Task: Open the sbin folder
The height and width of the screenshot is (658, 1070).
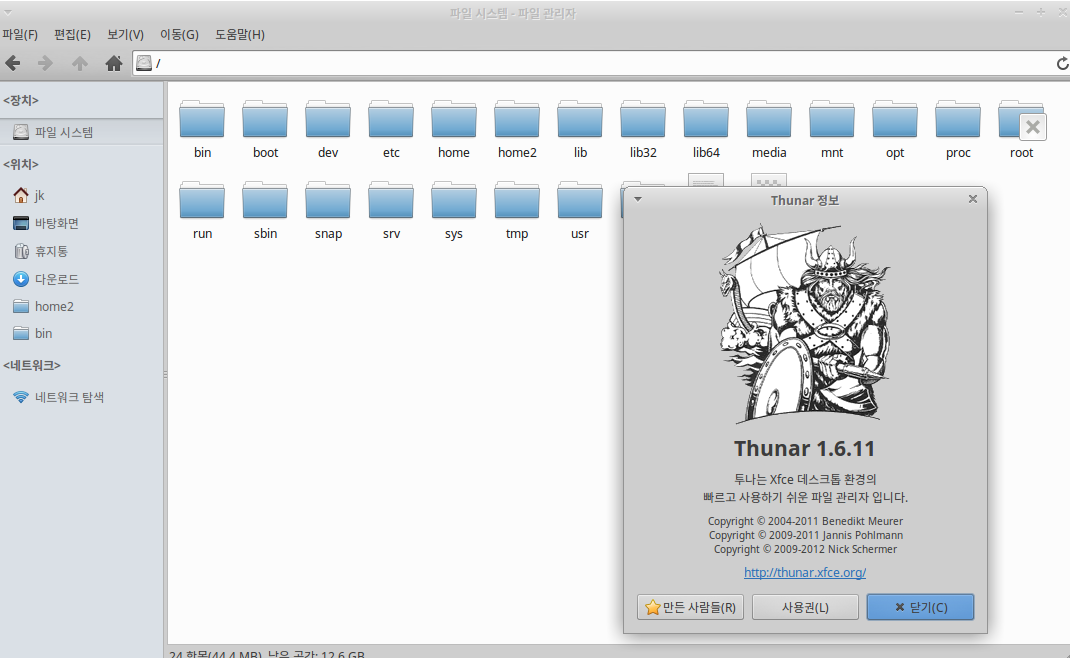Action: [265, 210]
